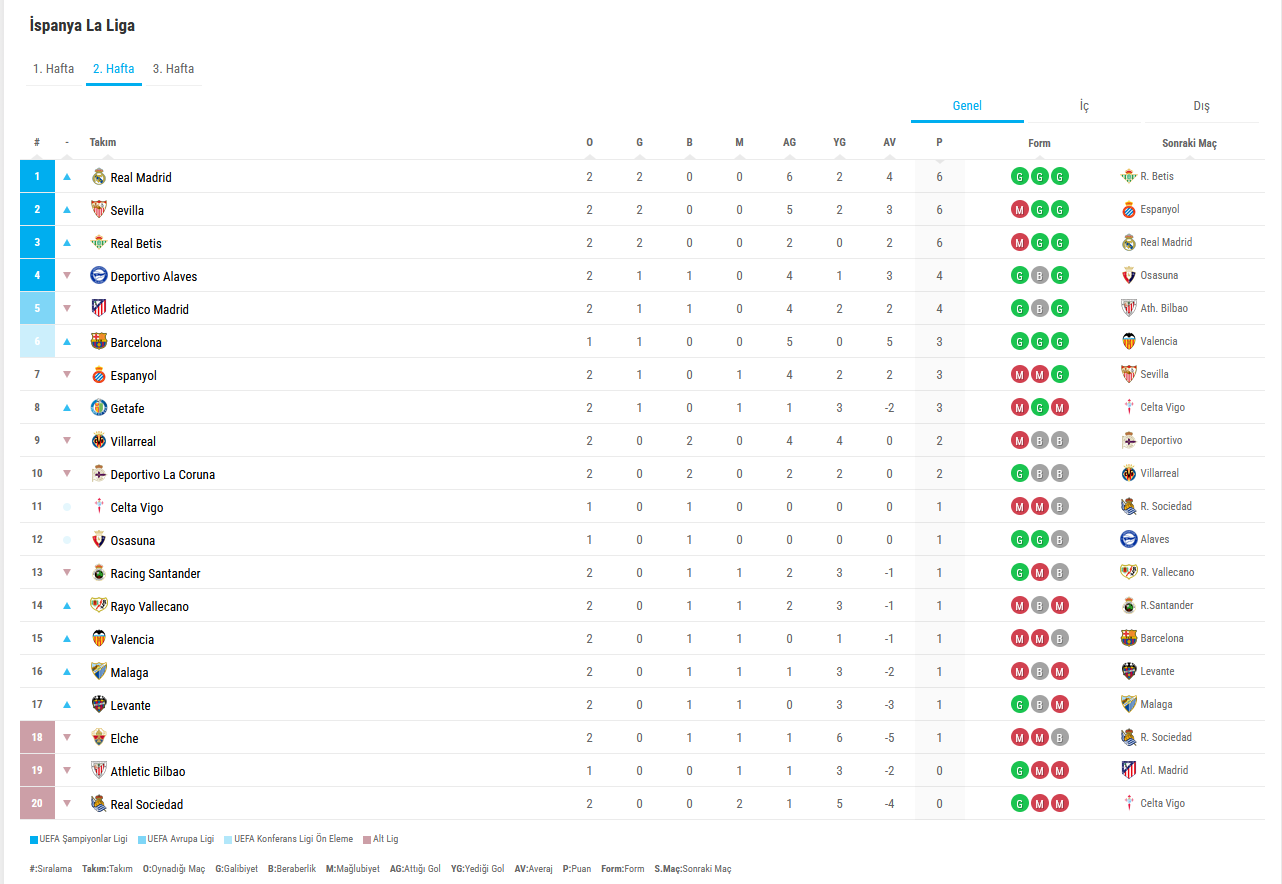Click the last form badge in Celta Vigo's row
The width and height of the screenshot is (1282, 884).
click(x=1060, y=507)
